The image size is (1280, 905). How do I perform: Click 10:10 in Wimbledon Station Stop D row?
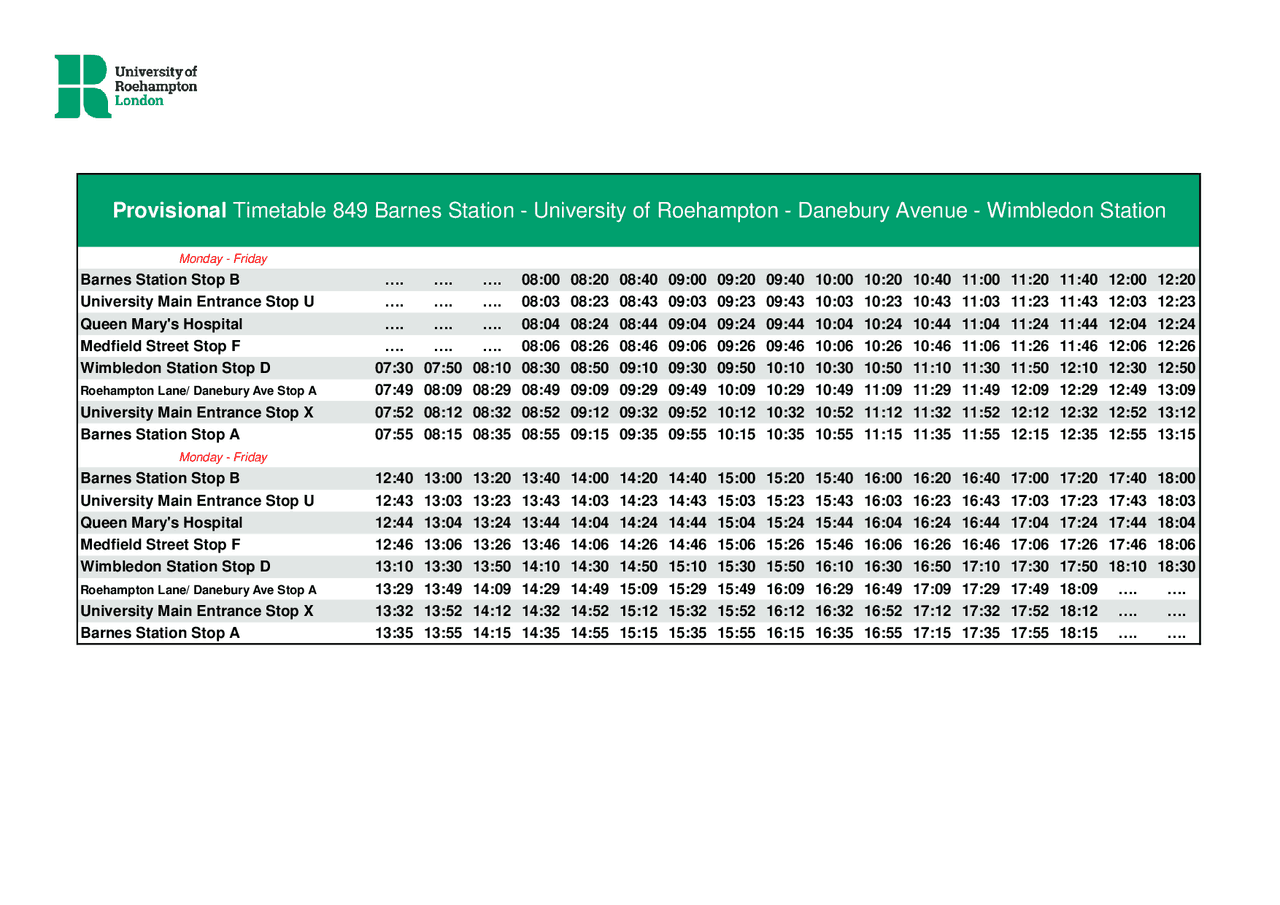click(x=786, y=368)
